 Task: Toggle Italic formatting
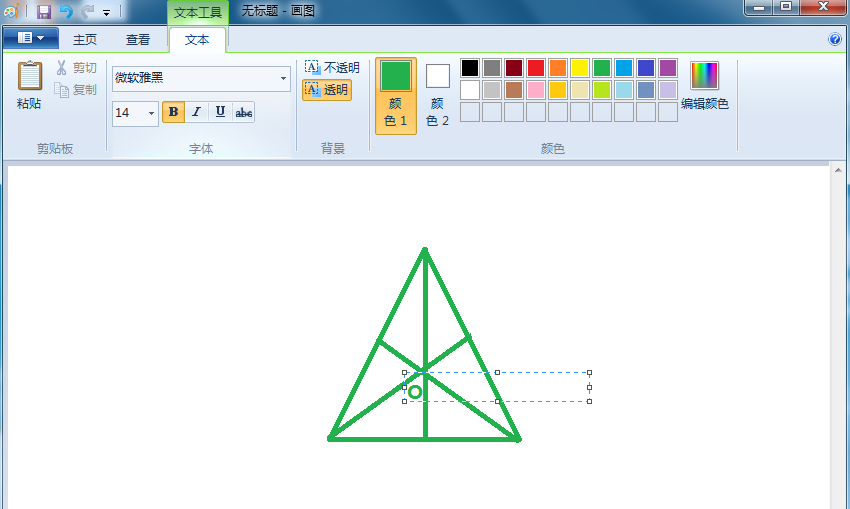click(197, 112)
